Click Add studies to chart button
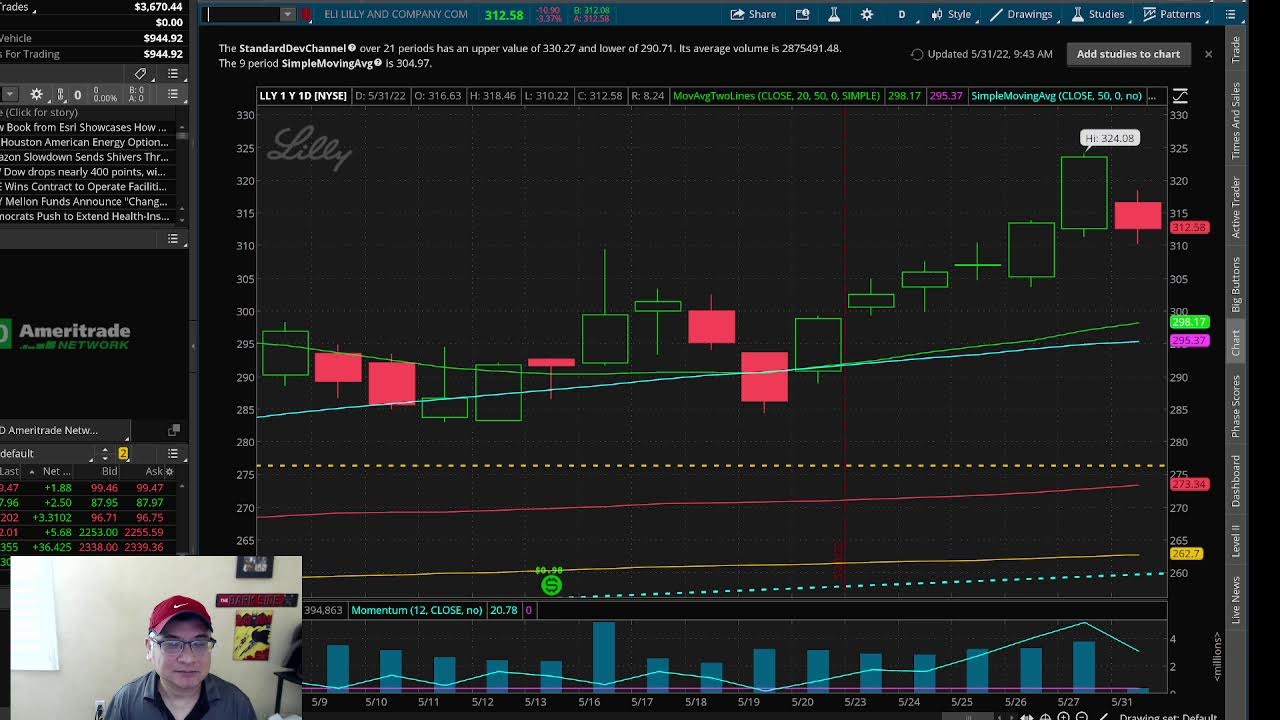Viewport: 1280px width, 720px height. coord(1128,54)
